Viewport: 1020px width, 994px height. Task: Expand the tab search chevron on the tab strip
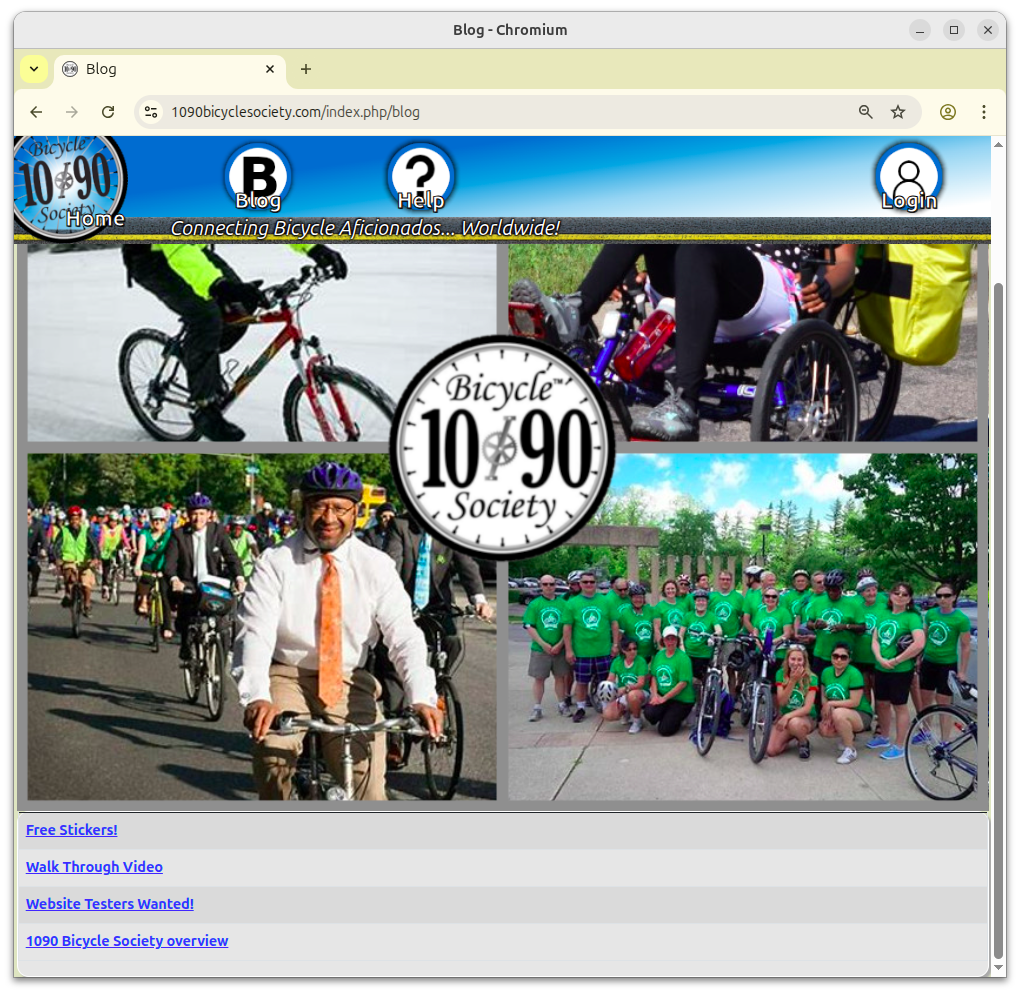(33, 69)
